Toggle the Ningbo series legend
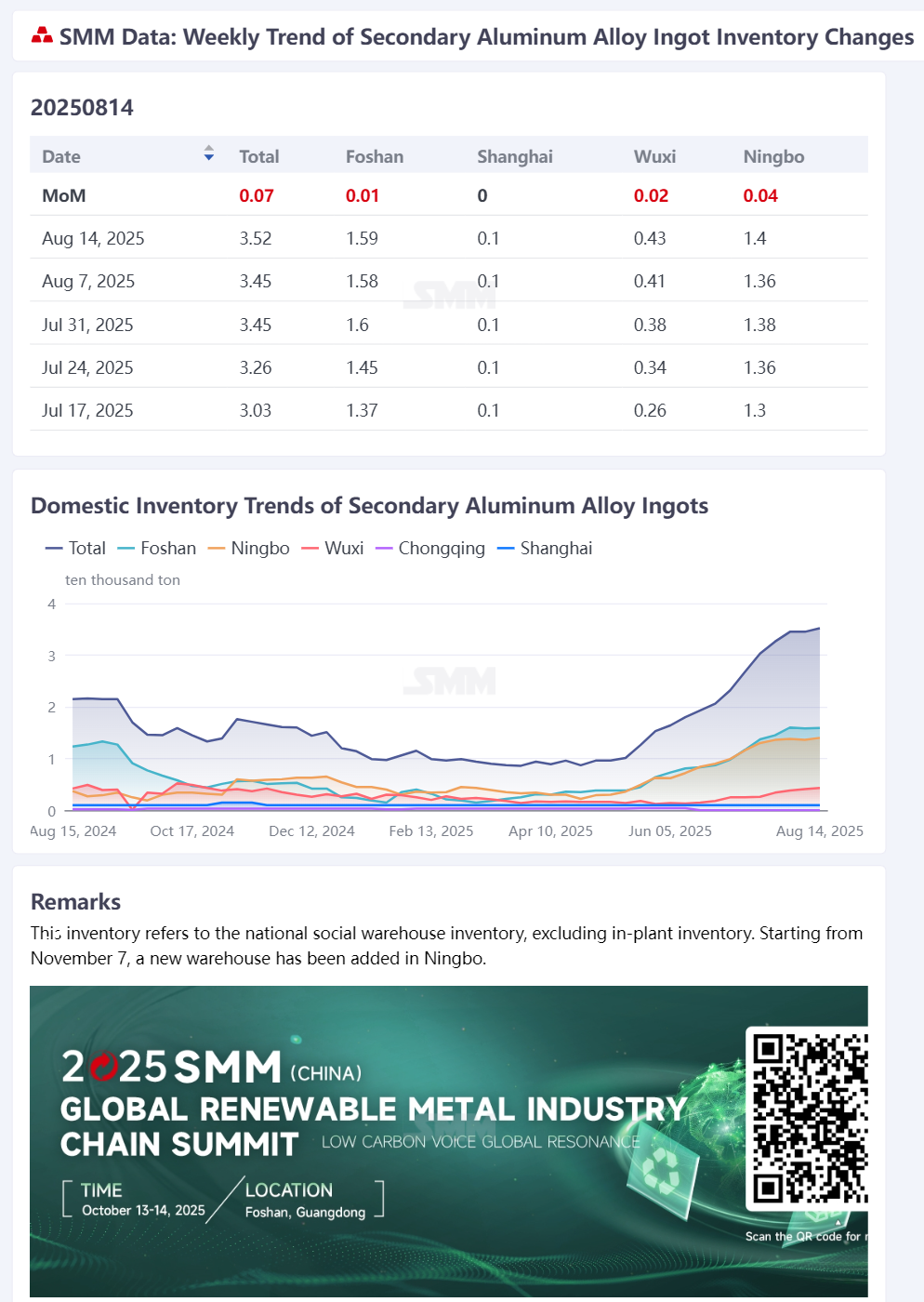The image size is (924, 1302). tap(248, 548)
